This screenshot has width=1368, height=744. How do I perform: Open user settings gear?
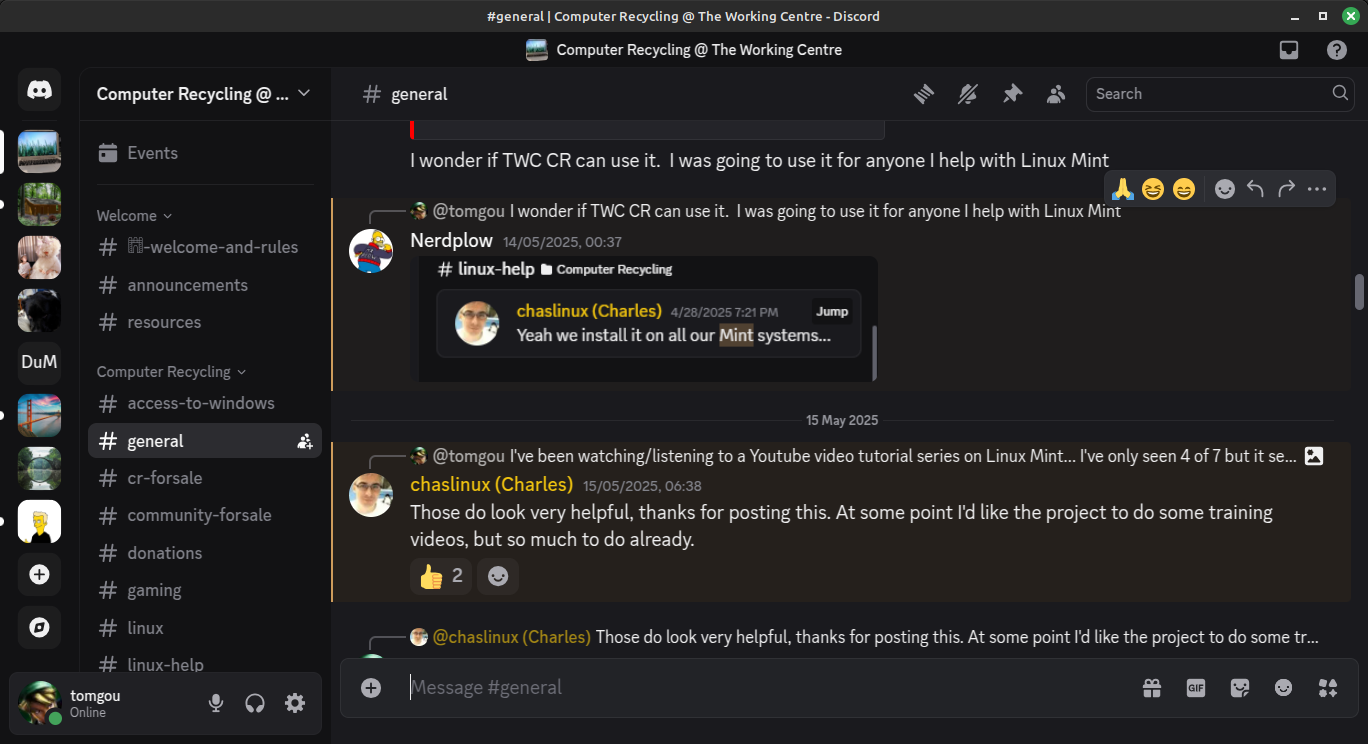[295, 703]
